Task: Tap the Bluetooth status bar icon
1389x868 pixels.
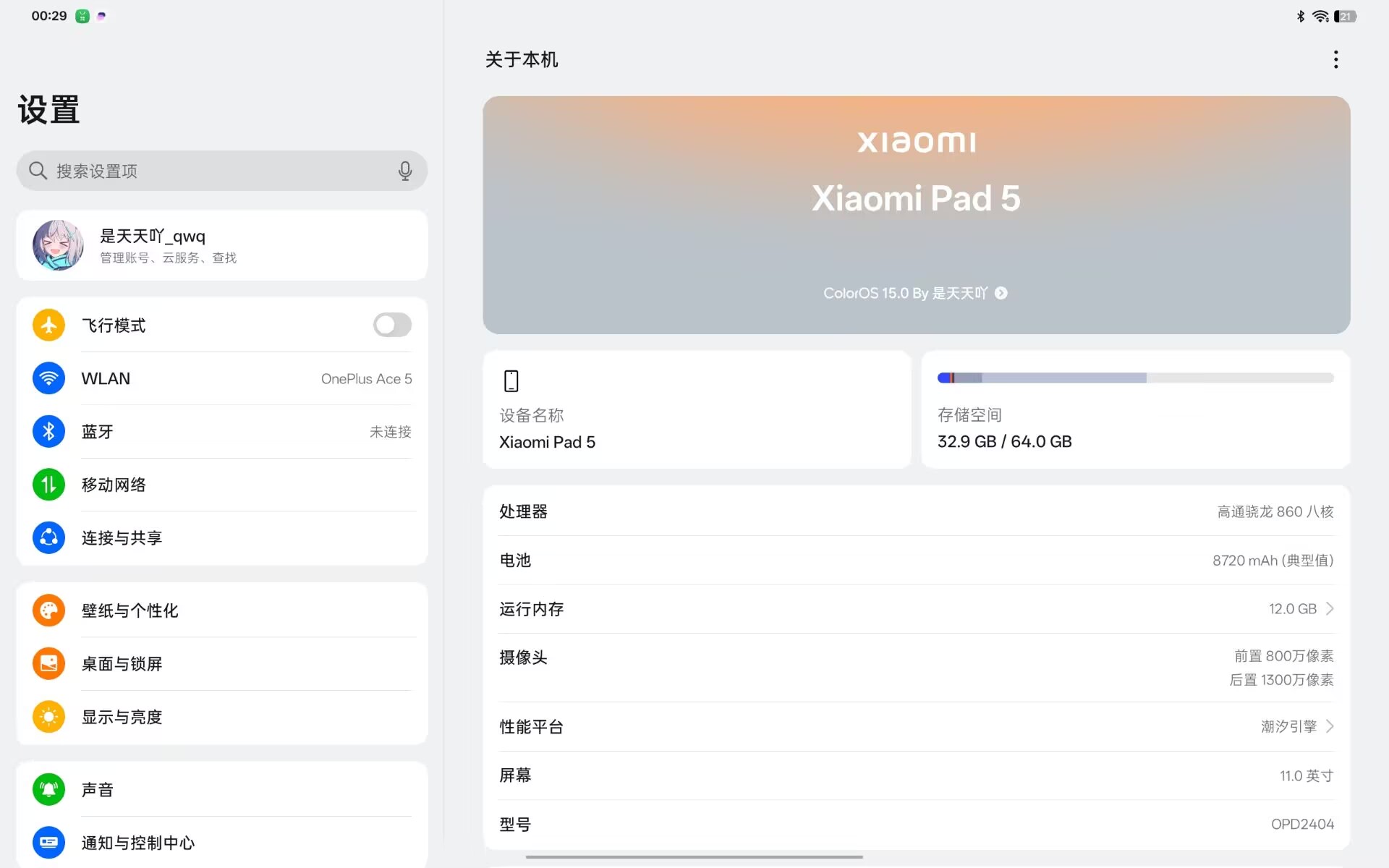Action: [x=1301, y=16]
